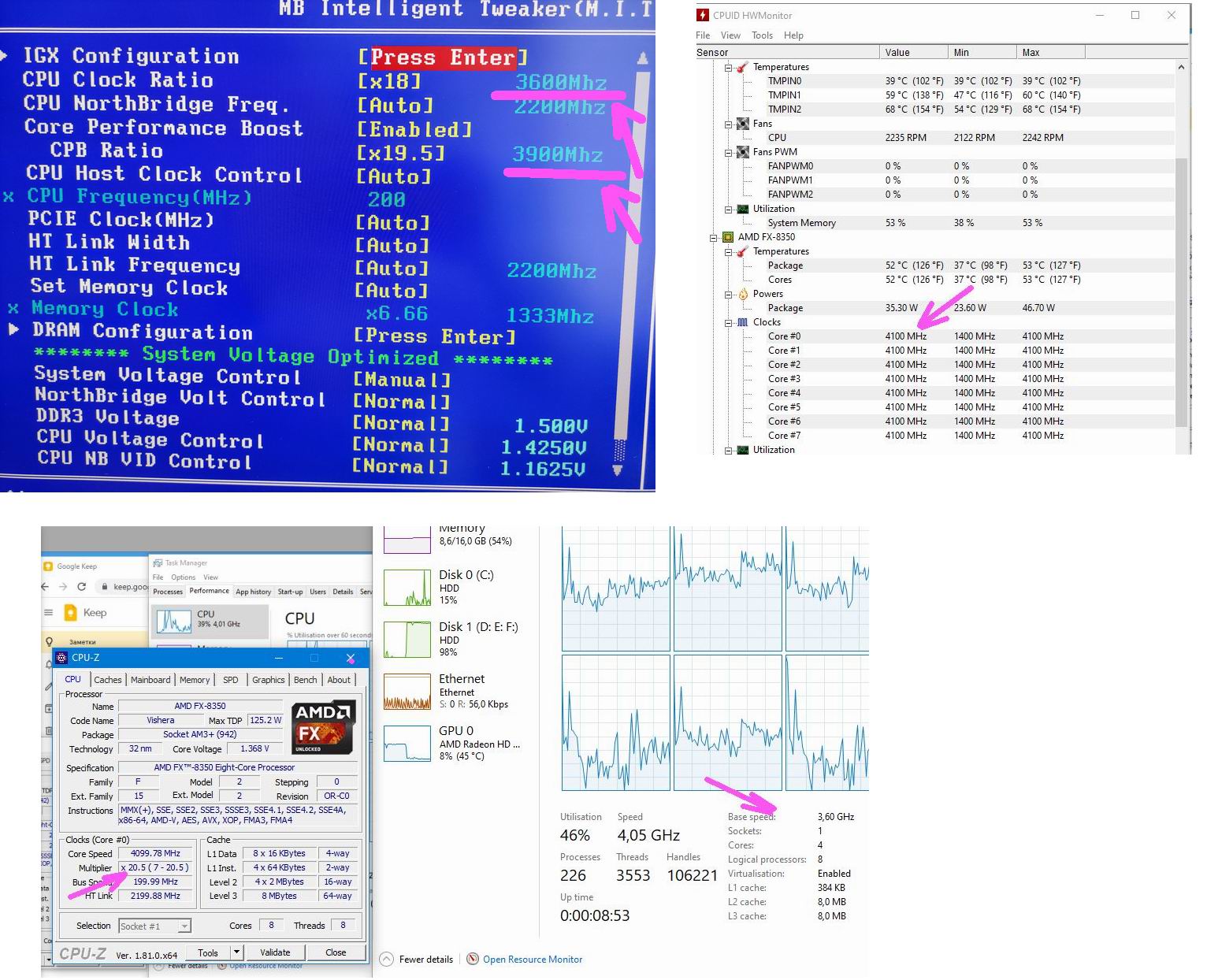Click the Validate button in CPU-Z
This screenshot has width=1207, height=980.
275,952
